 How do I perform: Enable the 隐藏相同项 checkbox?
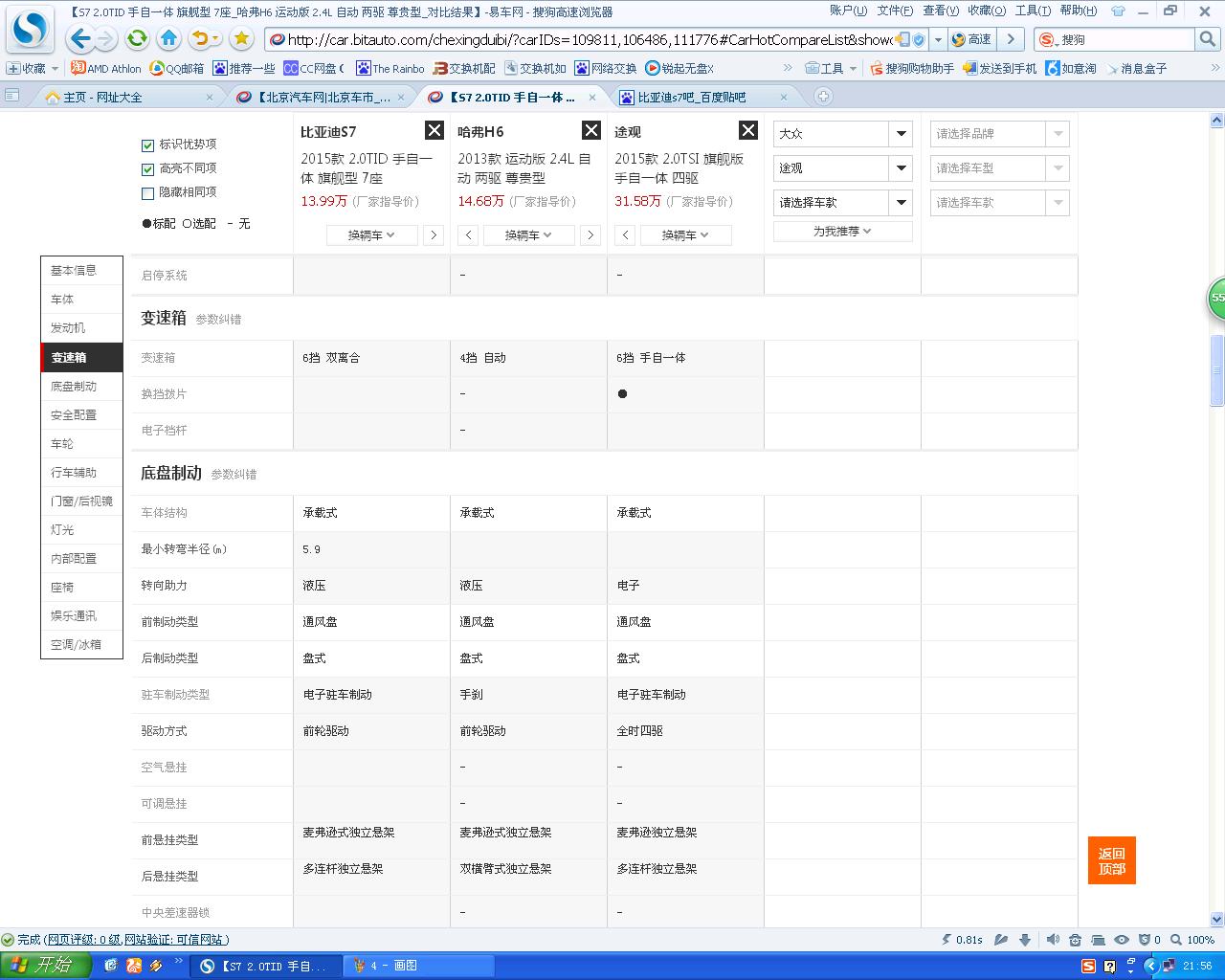click(x=147, y=193)
